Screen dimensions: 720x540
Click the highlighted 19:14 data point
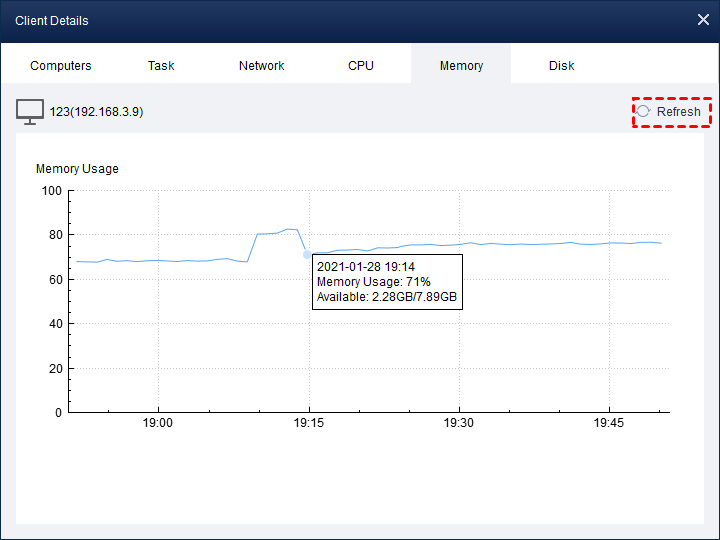point(307,254)
